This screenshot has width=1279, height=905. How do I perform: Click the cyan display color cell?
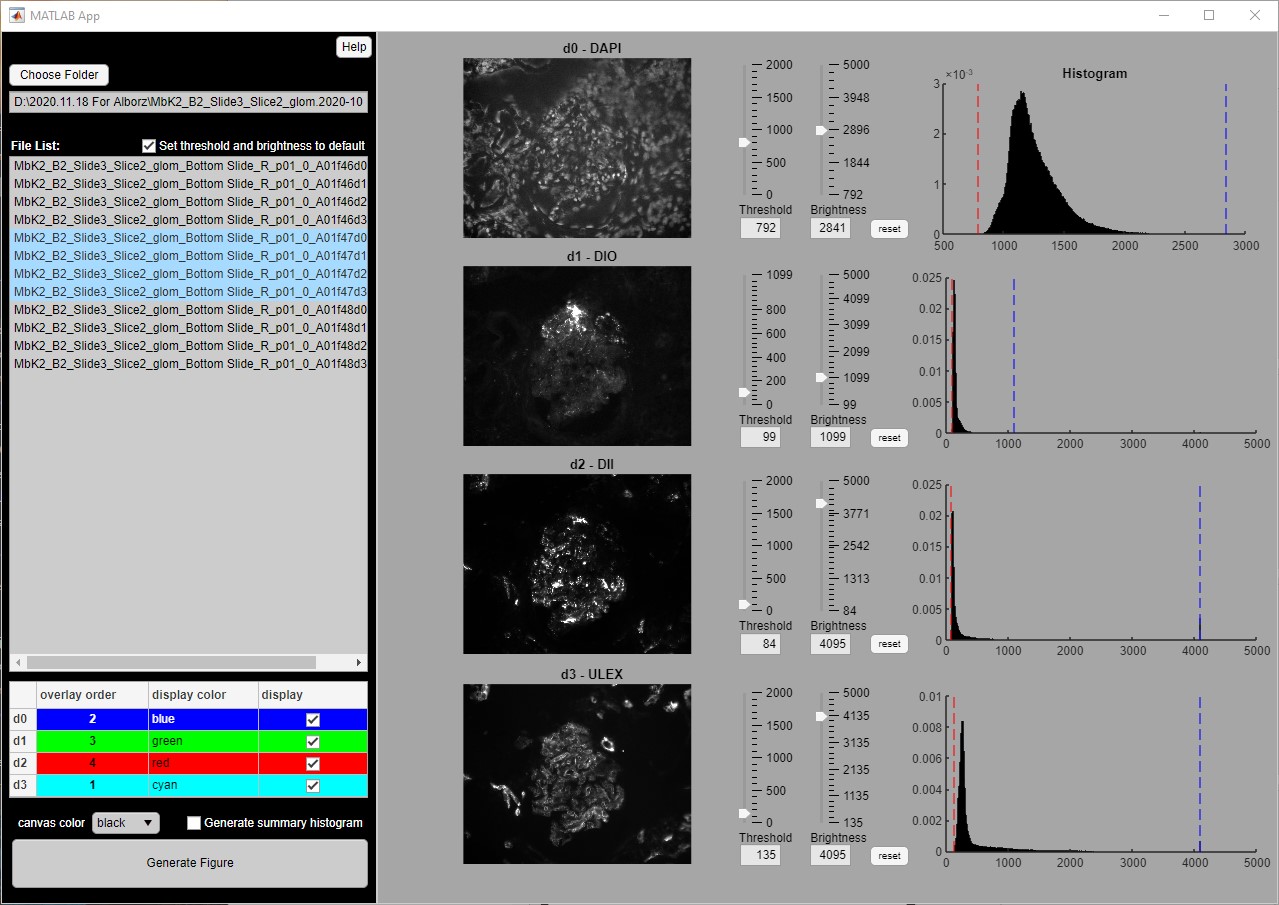click(x=203, y=786)
